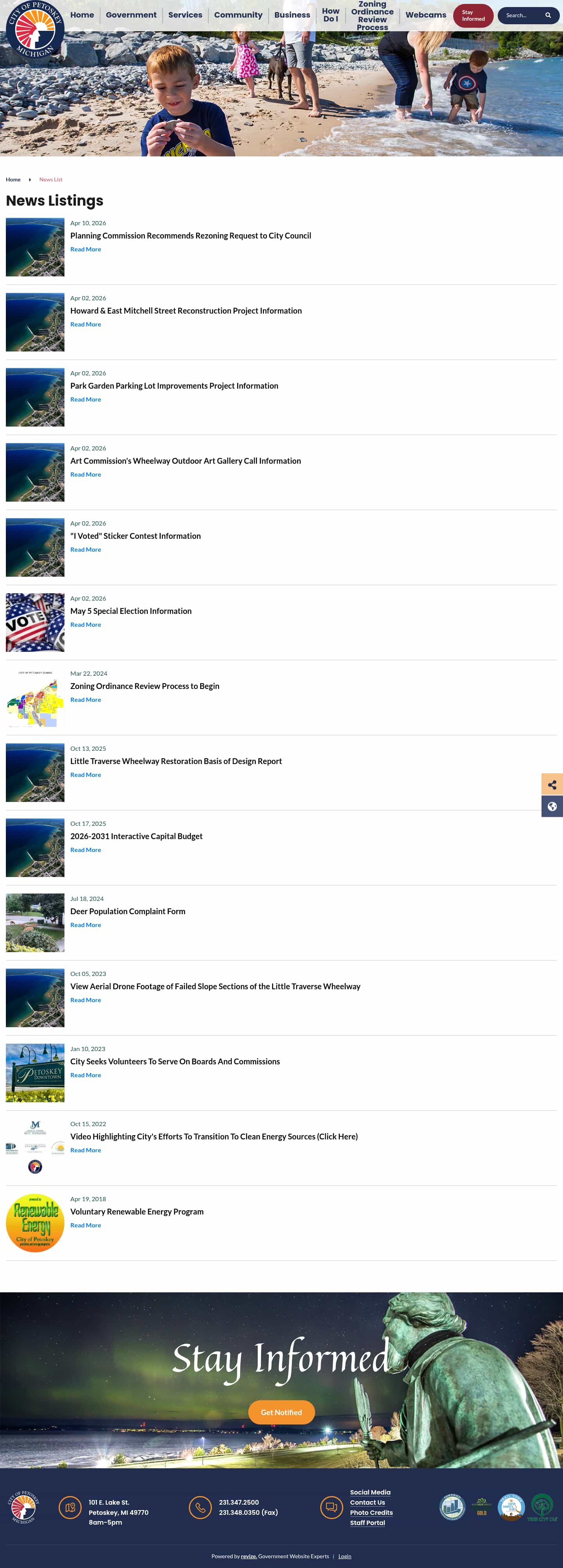Open the Government menu

coord(131,14)
